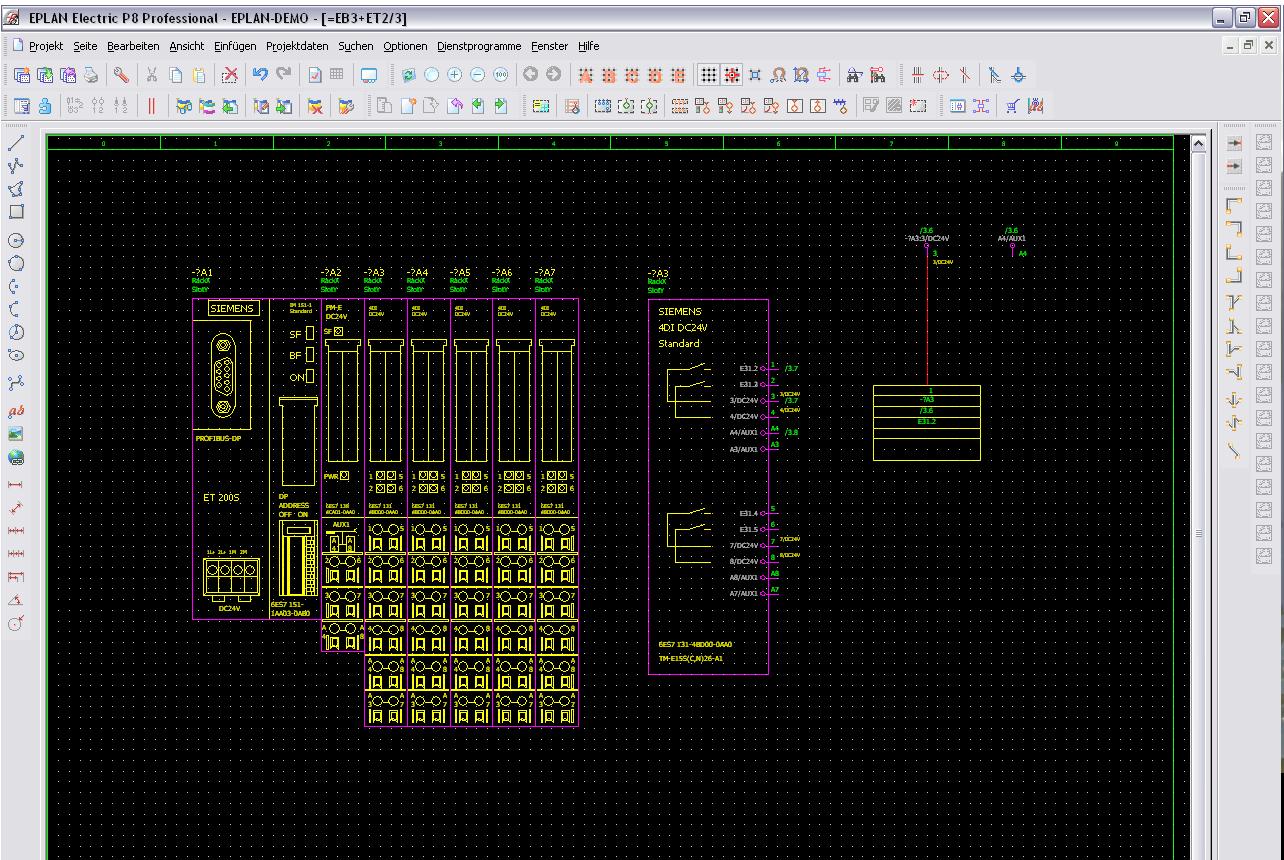The image size is (1284, 860).
Task: Select the Polygon drawing tool
Action: pos(16,189)
